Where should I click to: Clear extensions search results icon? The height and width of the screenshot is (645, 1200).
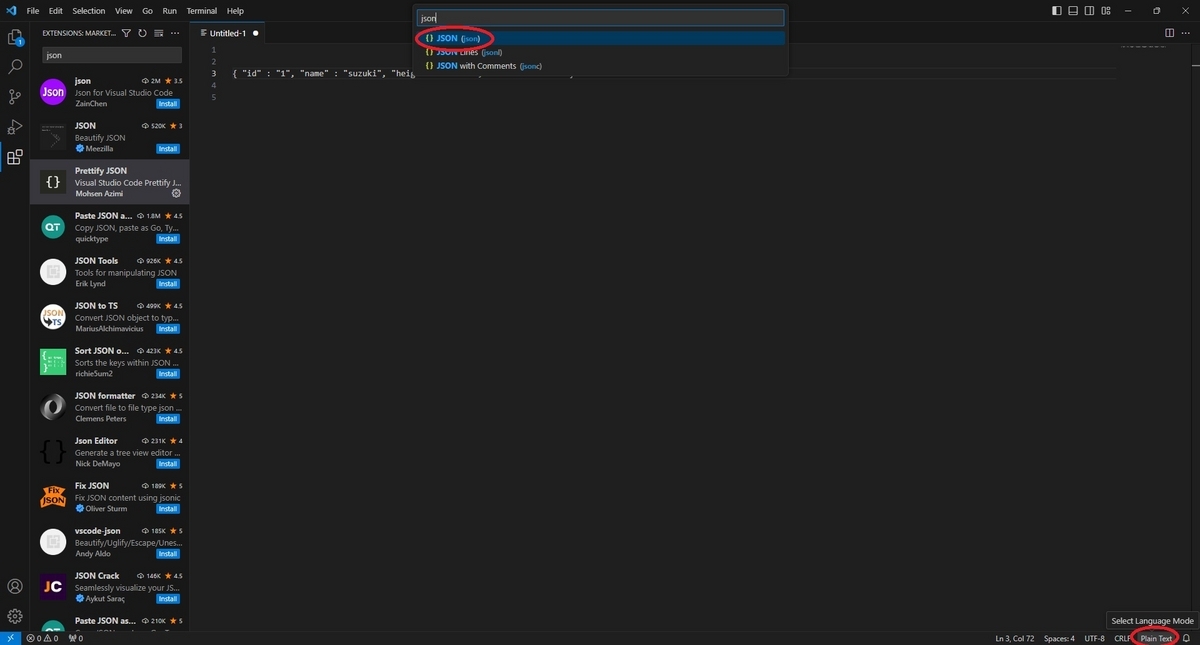(158, 33)
